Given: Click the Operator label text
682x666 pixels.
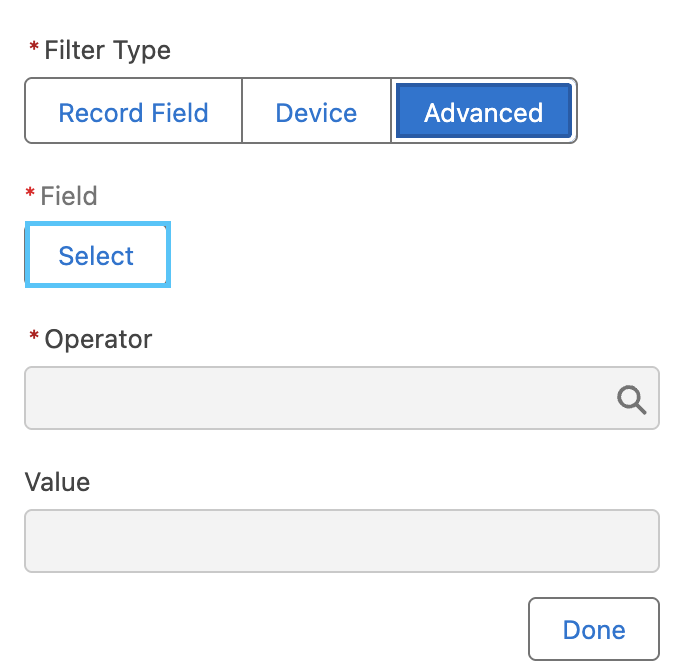Looking at the screenshot, I should click(x=98, y=339).
